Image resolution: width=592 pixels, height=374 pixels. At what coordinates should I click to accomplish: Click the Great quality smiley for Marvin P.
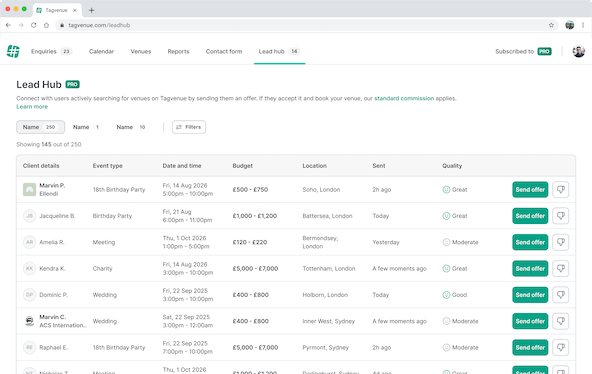point(446,189)
